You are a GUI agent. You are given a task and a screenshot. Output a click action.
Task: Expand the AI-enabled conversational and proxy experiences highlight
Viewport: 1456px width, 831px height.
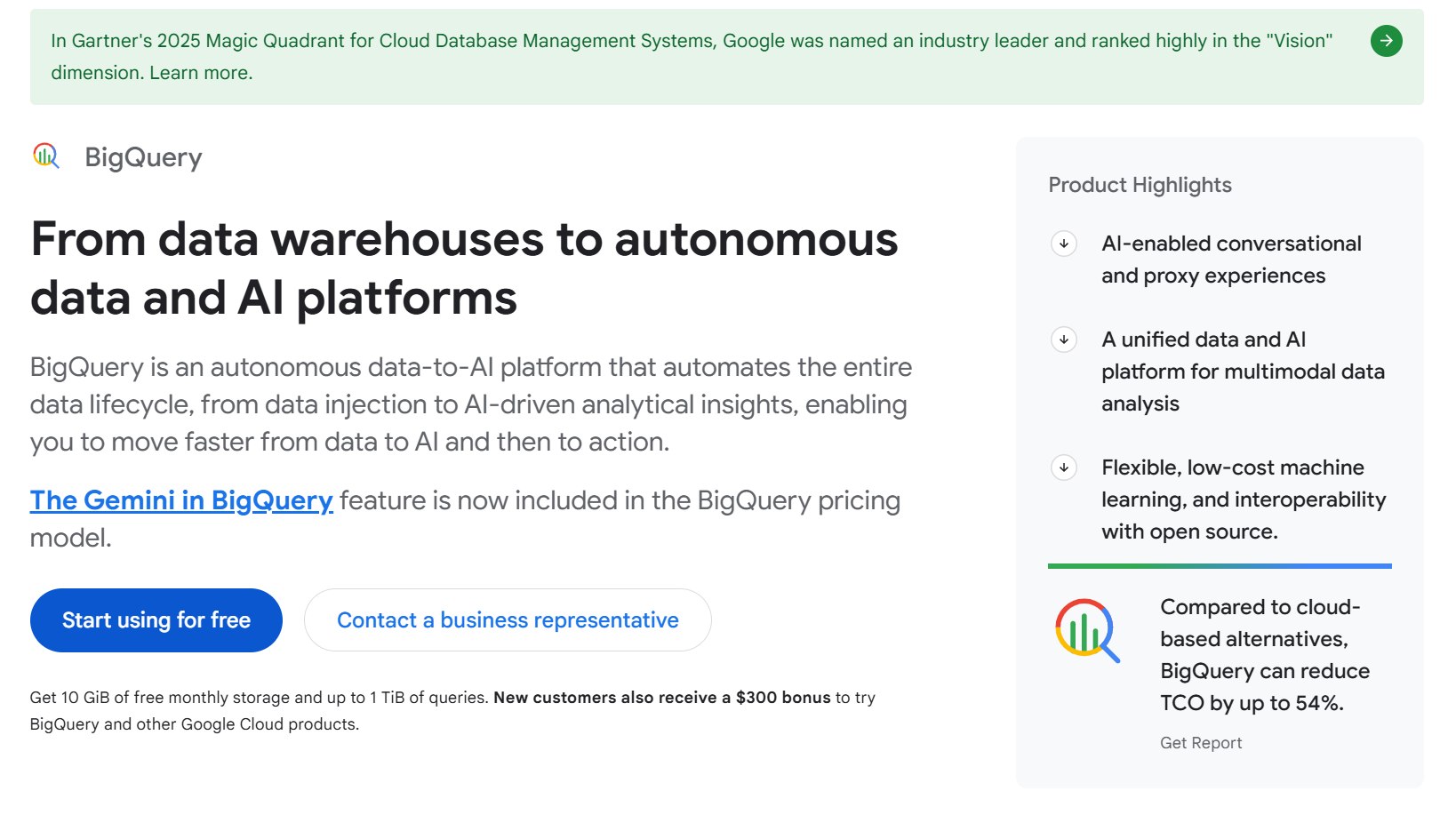pos(1231,259)
